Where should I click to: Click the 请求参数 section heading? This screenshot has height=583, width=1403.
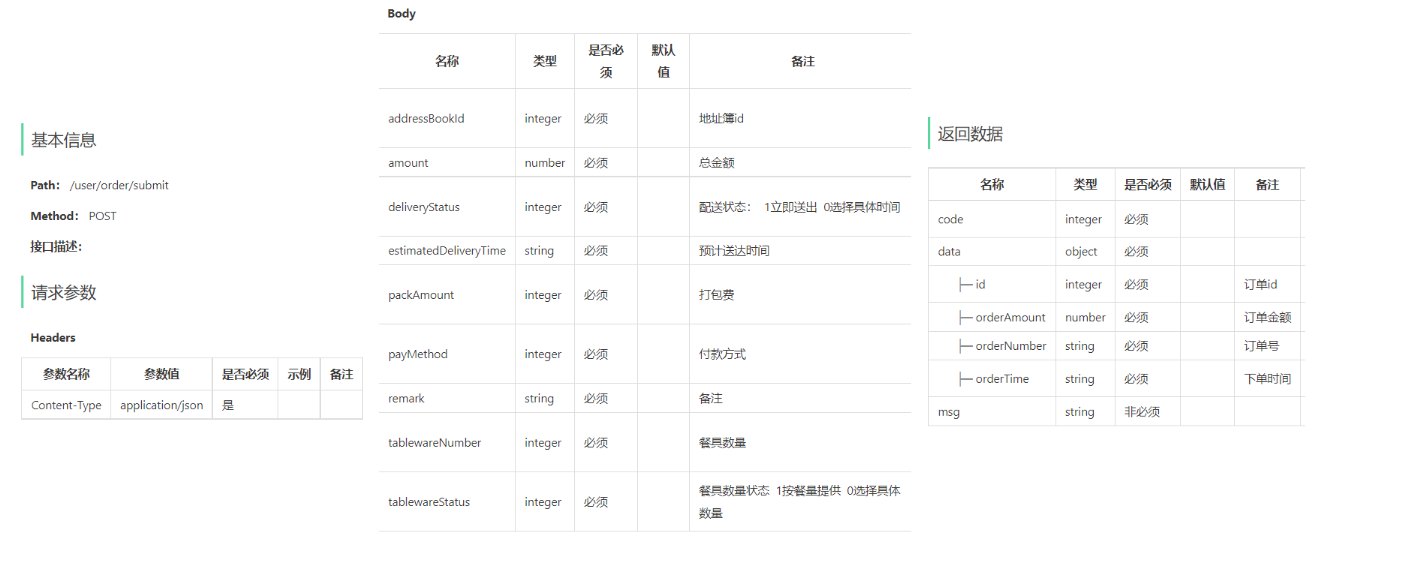tap(64, 293)
